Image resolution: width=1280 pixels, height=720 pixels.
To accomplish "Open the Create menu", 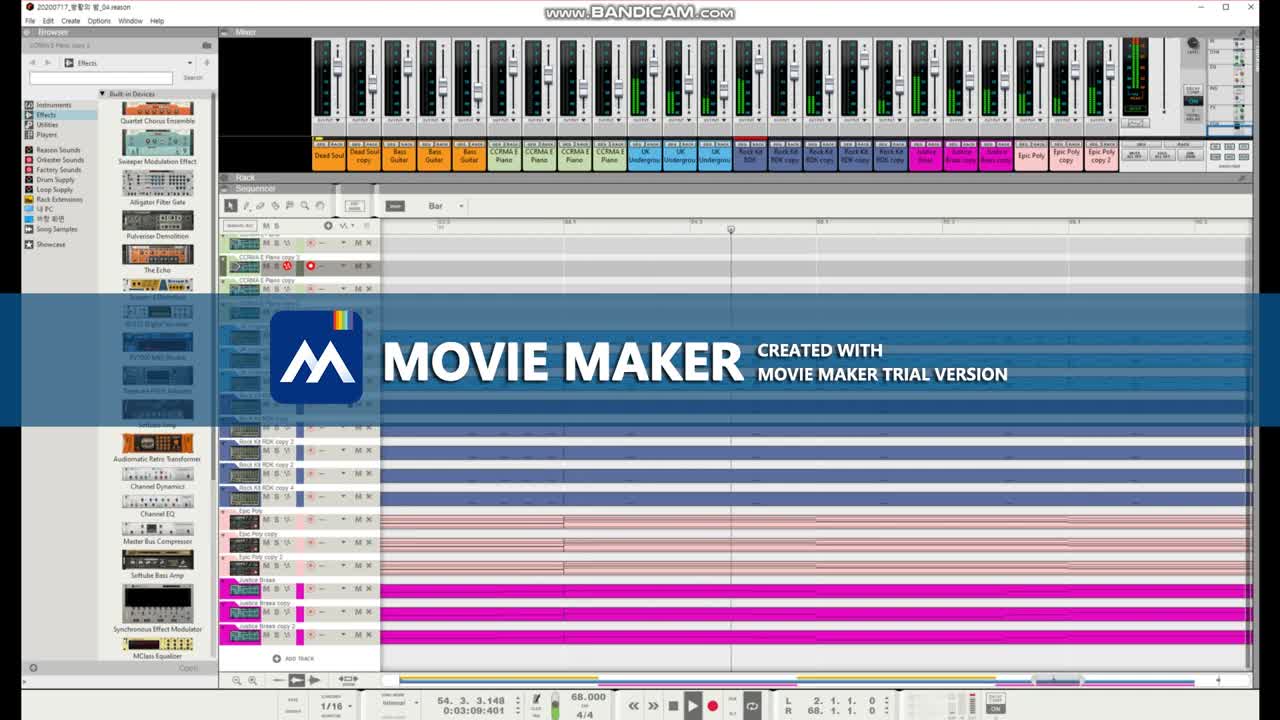I will click(x=70, y=20).
